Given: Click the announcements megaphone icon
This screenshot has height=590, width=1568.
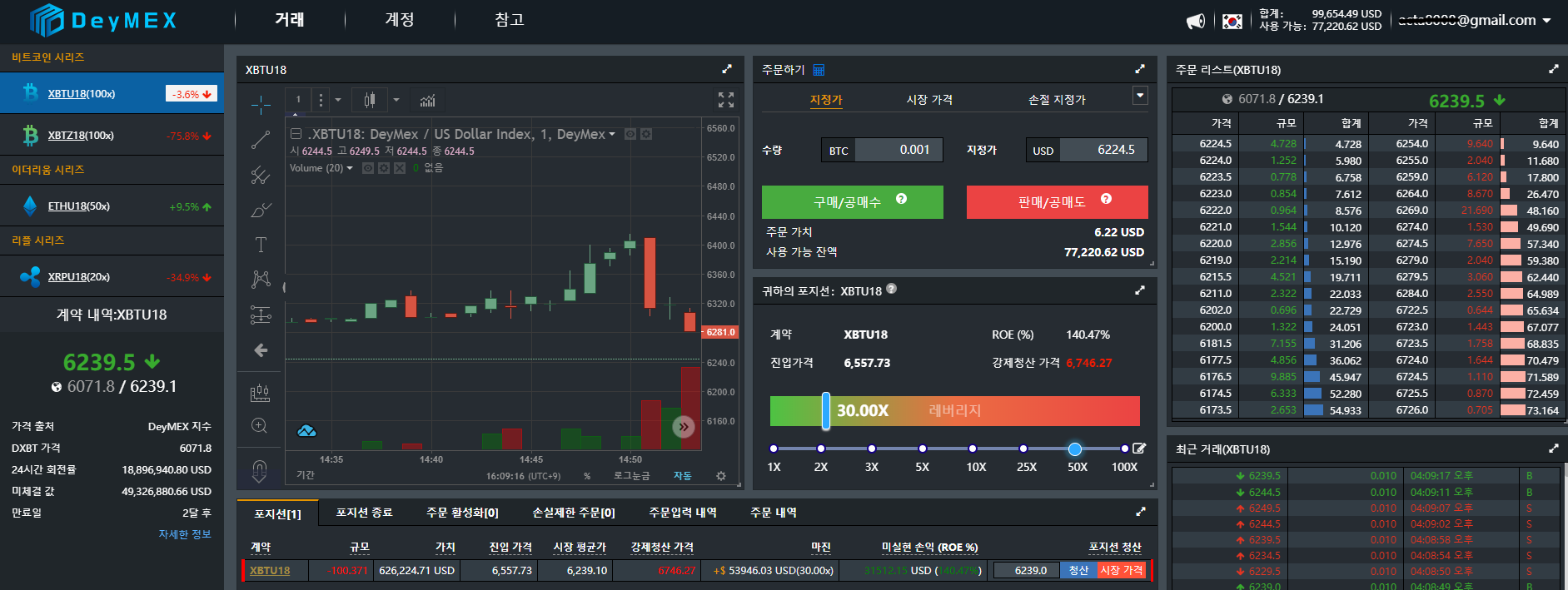Looking at the screenshot, I should pos(1196,21).
